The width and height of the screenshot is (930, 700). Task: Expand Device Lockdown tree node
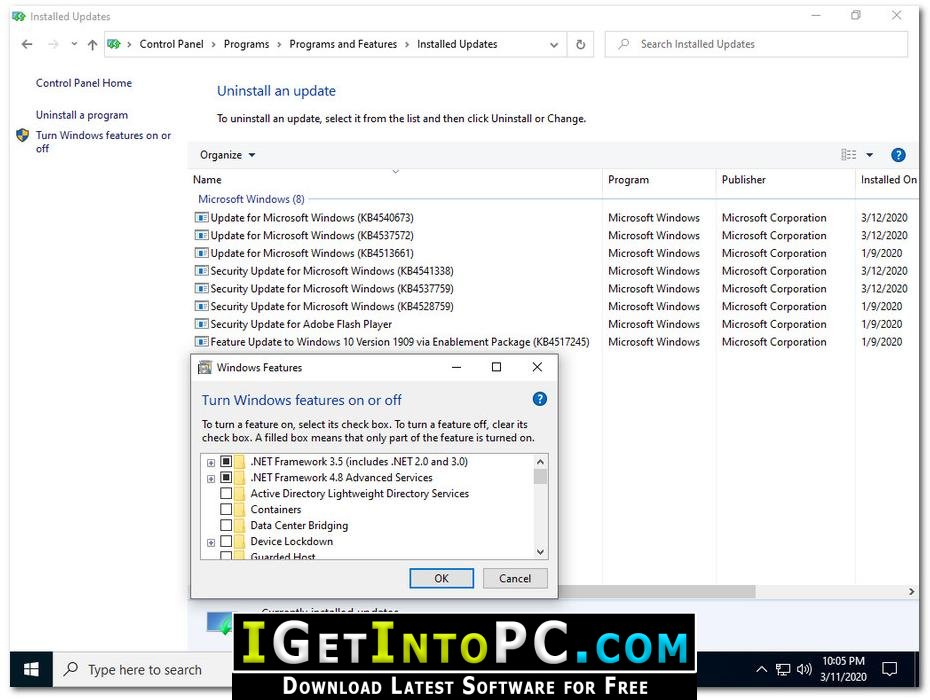pyautogui.click(x=211, y=542)
